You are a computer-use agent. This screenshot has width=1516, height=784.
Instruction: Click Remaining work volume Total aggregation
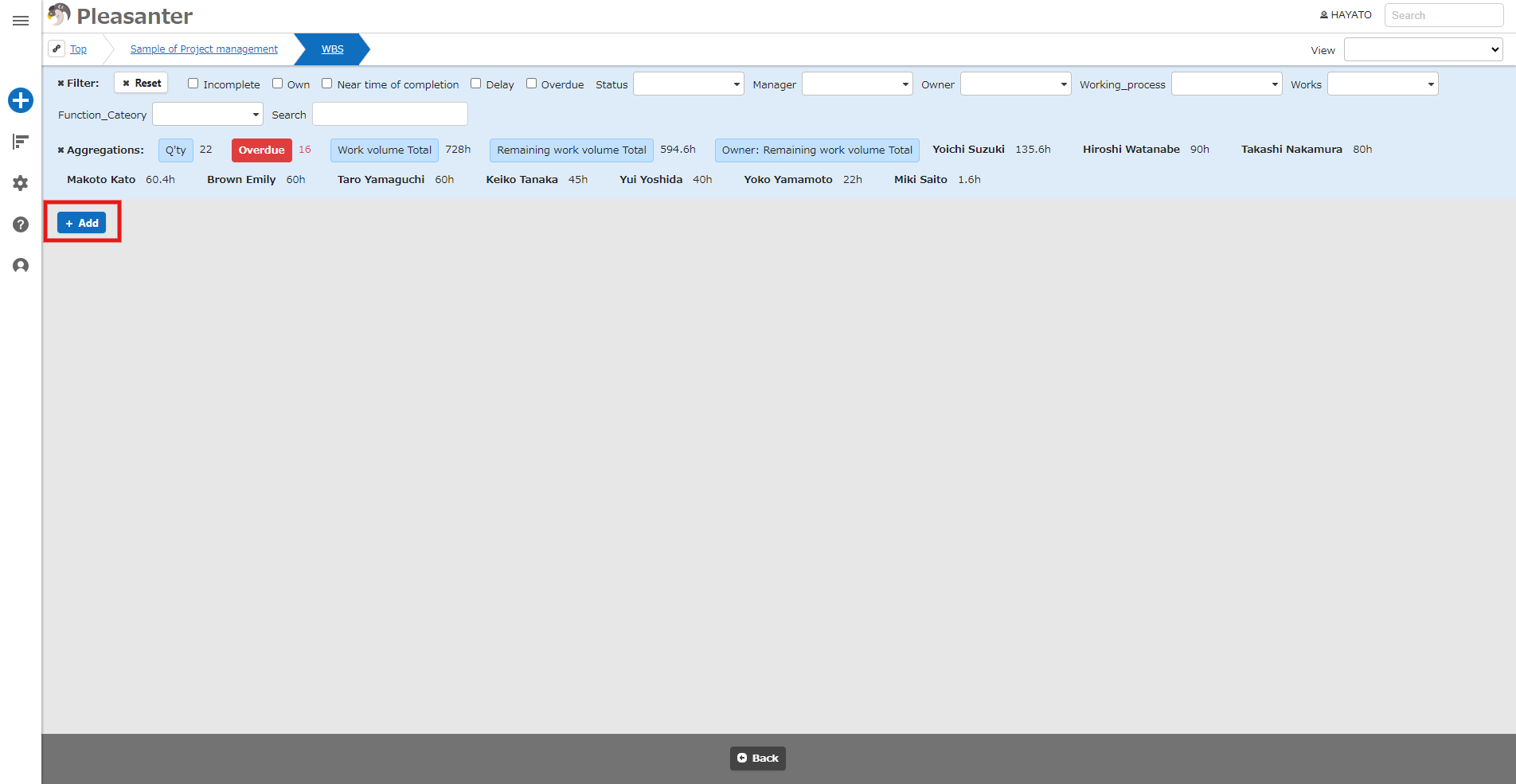(572, 150)
